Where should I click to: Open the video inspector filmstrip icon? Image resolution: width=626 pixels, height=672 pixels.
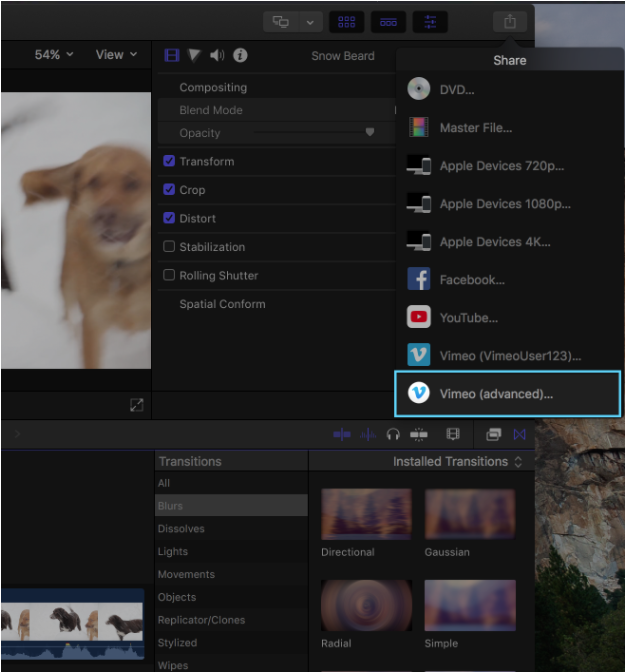pyautogui.click(x=171, y=56)
